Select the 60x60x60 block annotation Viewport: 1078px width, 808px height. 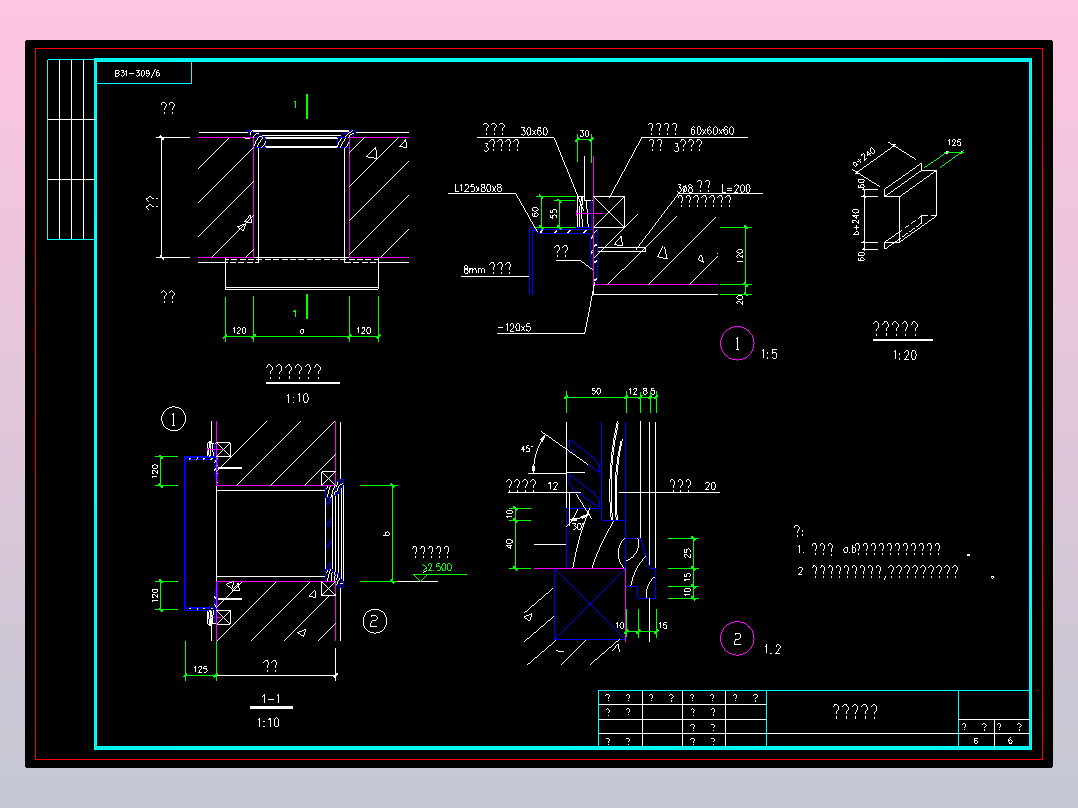712,131
